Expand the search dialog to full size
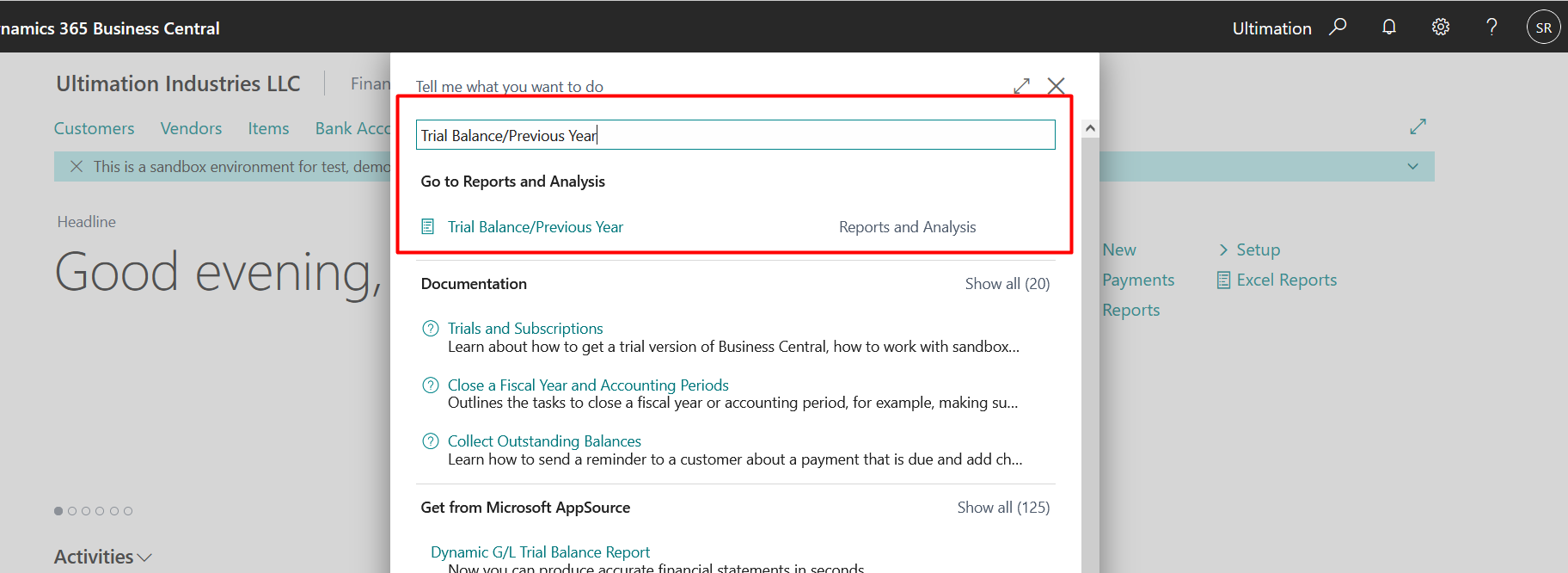1568x573 pixels. [x=1021, y=86]
